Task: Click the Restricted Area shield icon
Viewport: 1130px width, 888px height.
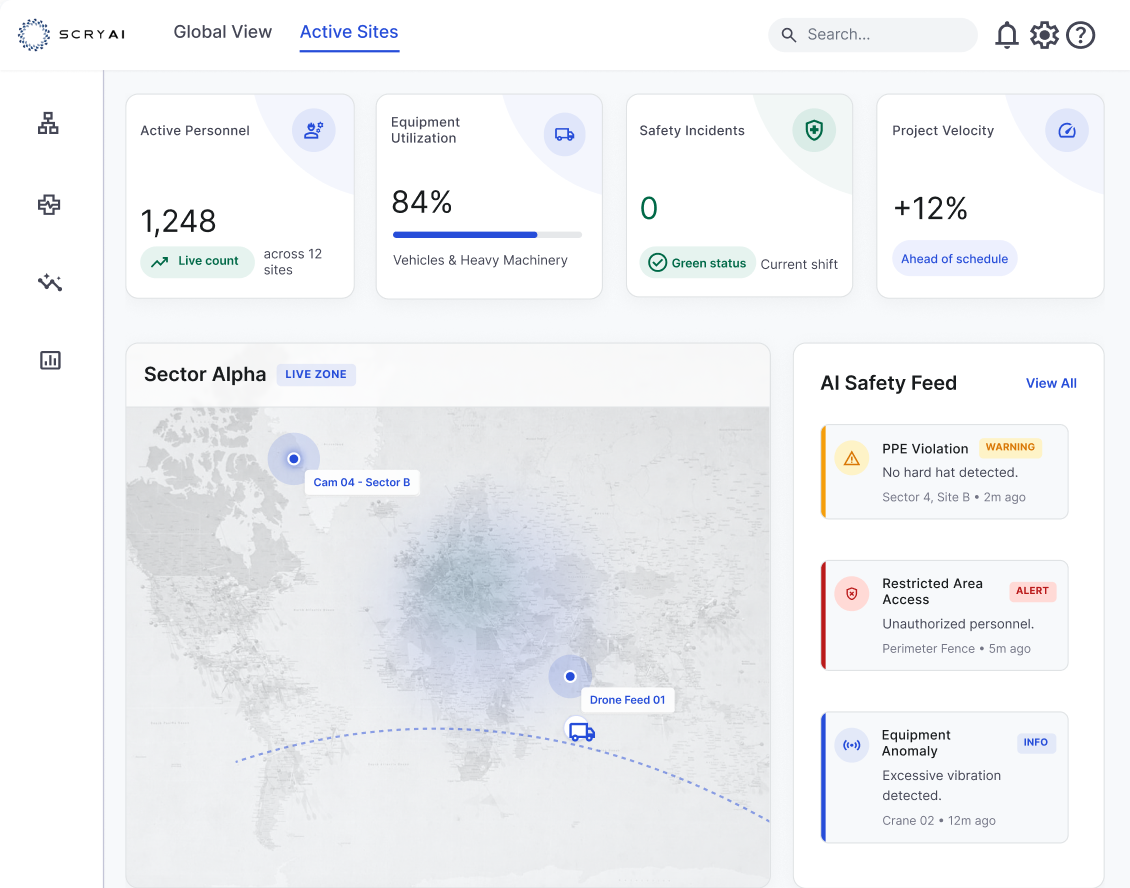Action: pos(852,594)
